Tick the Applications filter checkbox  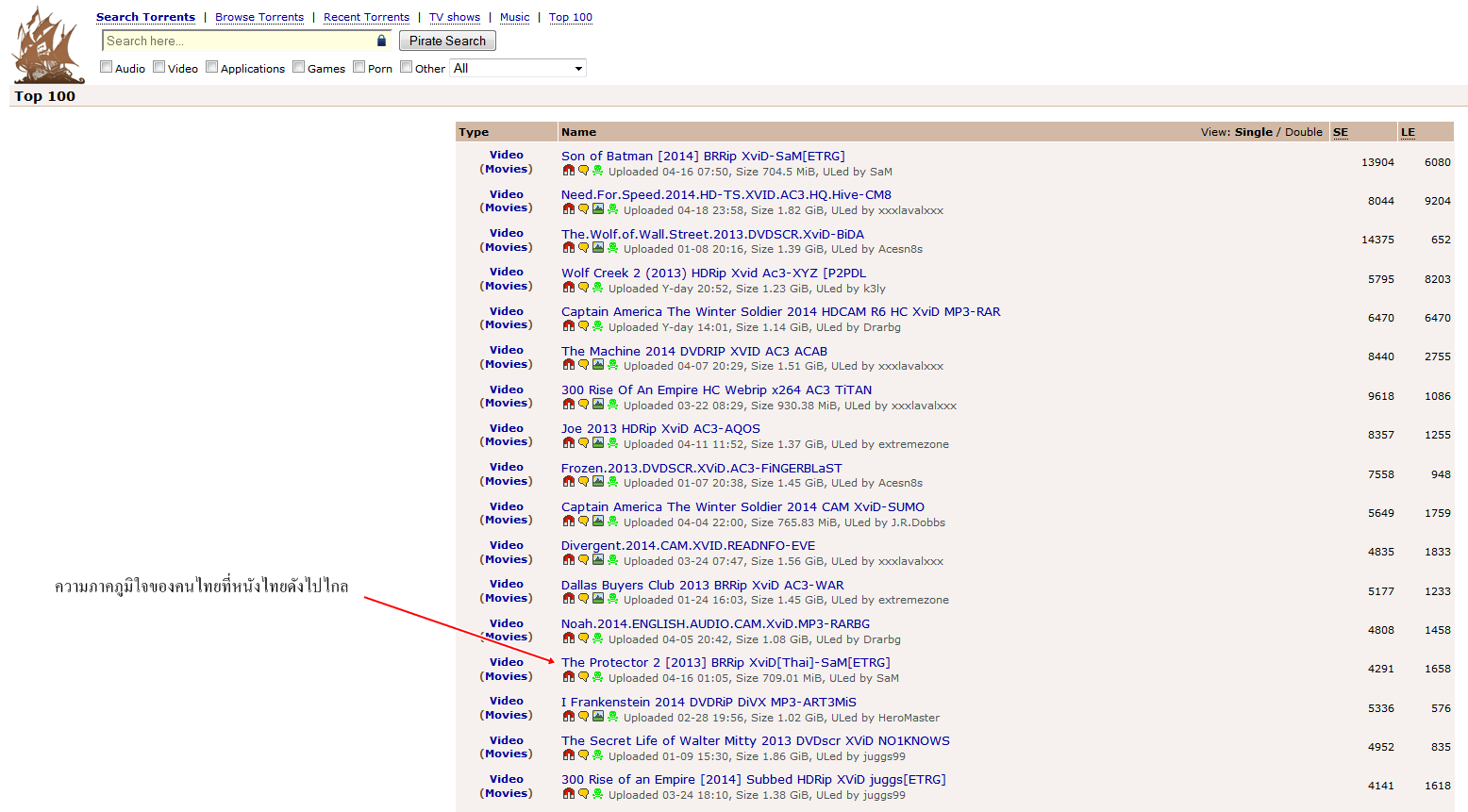212,67
